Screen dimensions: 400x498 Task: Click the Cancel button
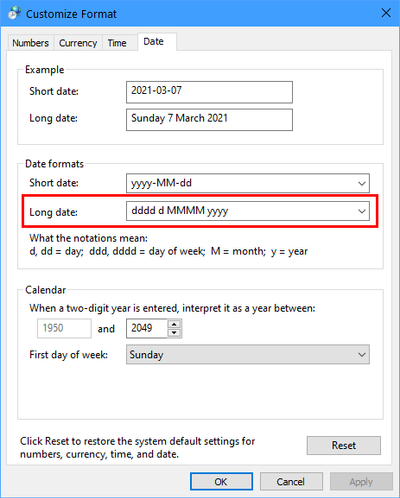(291, 481)
